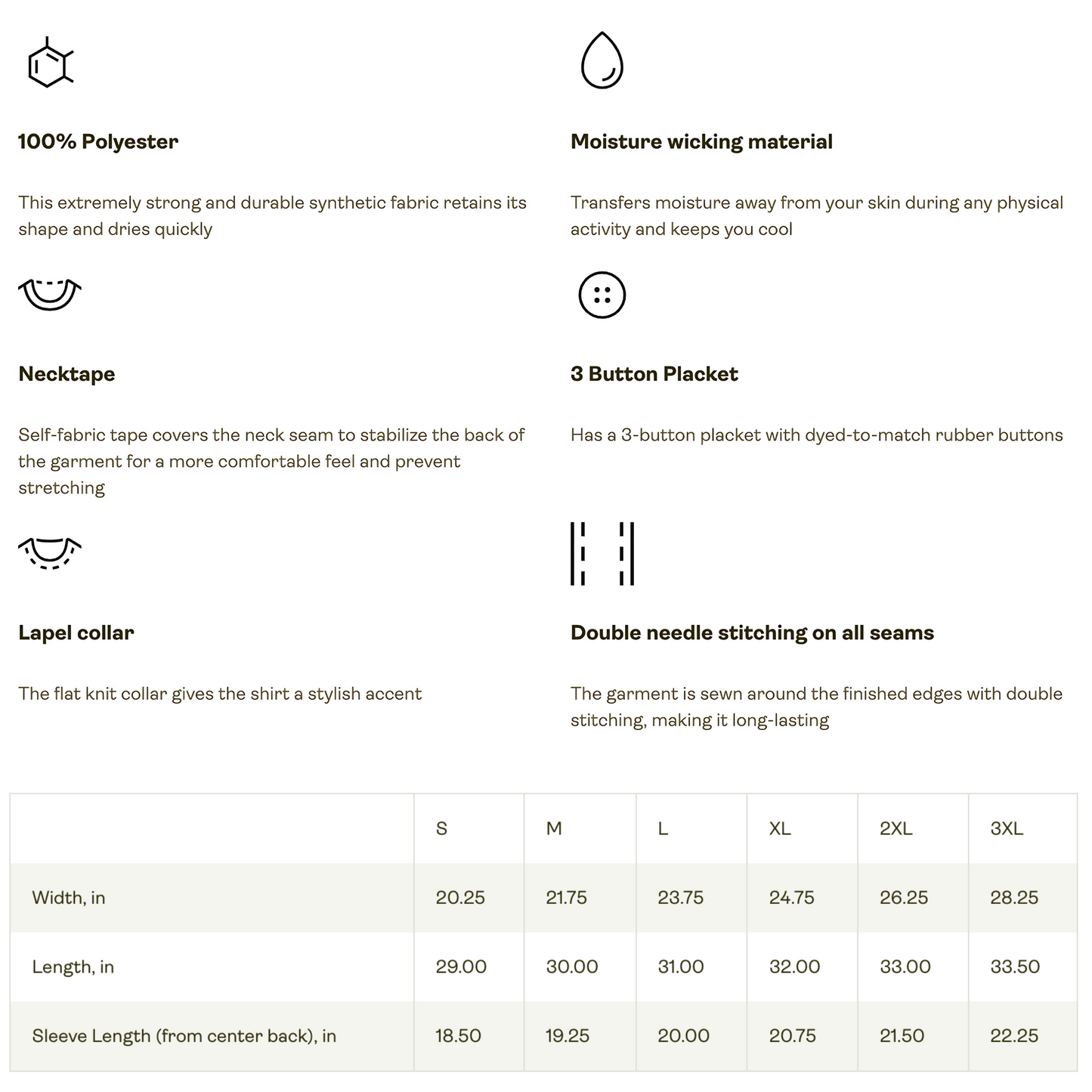Click "Double needle stitching on all seams" heading
1092x1092 pixels.
pyautogui.click(x=752, y=633)
